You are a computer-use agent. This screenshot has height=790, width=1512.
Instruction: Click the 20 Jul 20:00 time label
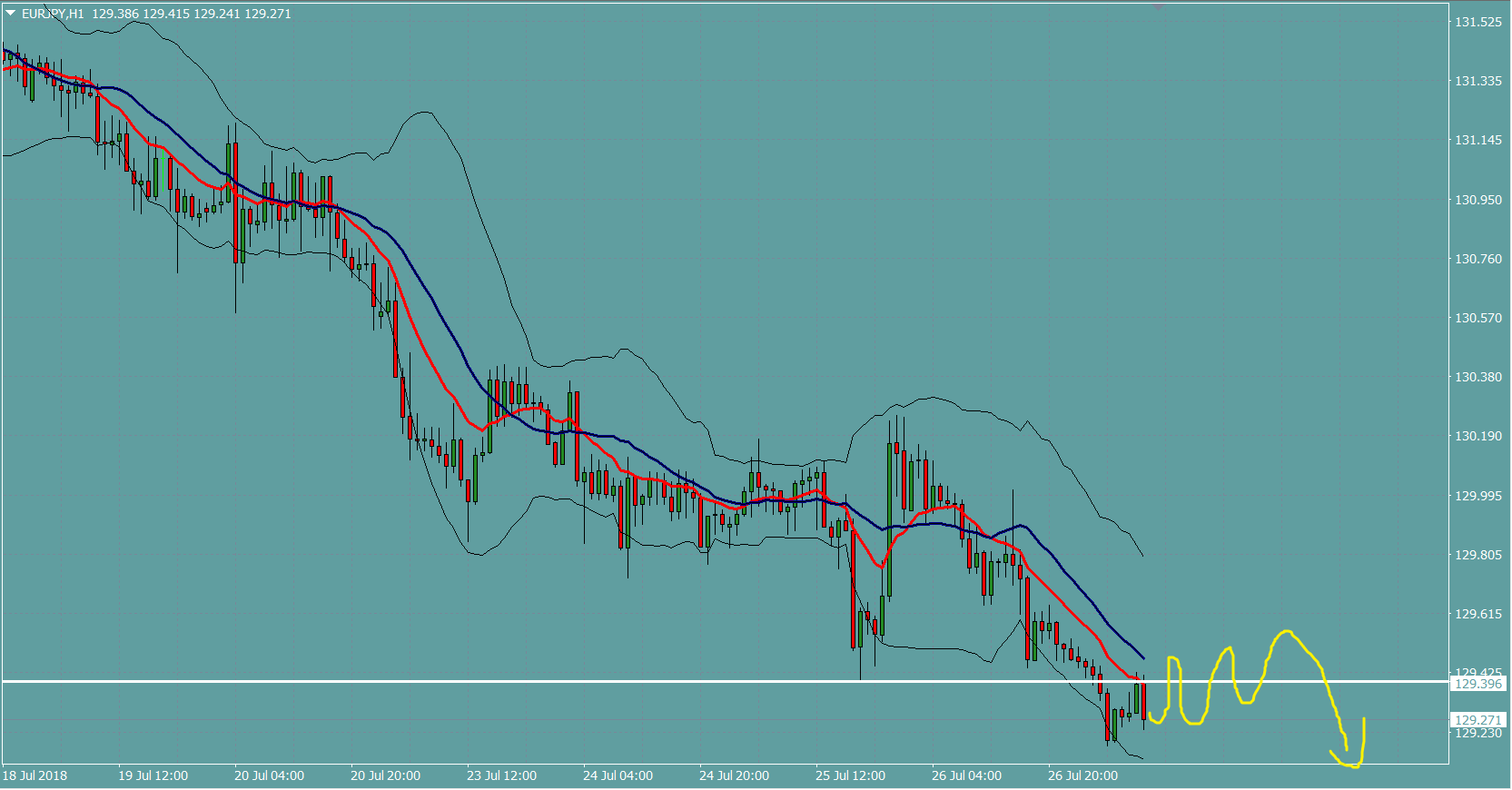point(385,775)
